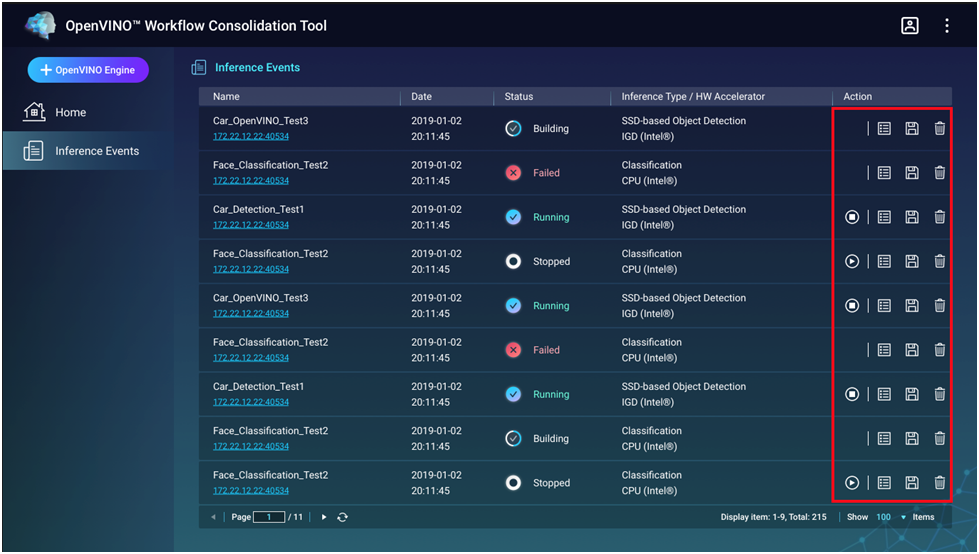Screen dimensions: 979x554
Task: Open the three-dot more options menu
Action: [946, 27]
